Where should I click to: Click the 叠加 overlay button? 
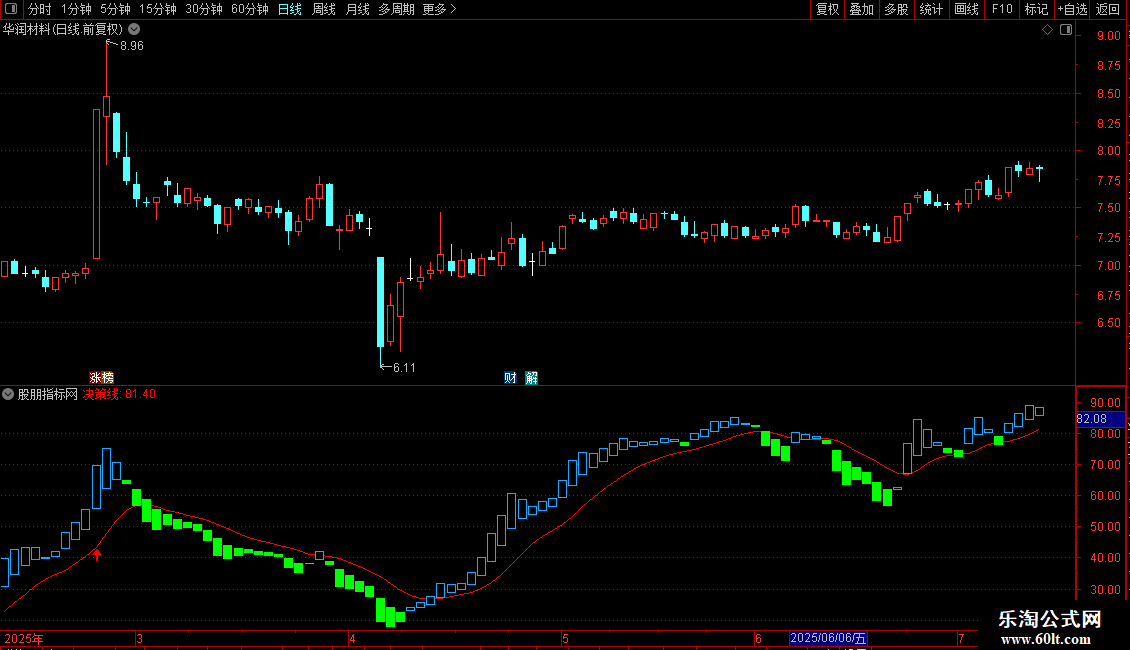pyautogui.click(x=862, y=9)
